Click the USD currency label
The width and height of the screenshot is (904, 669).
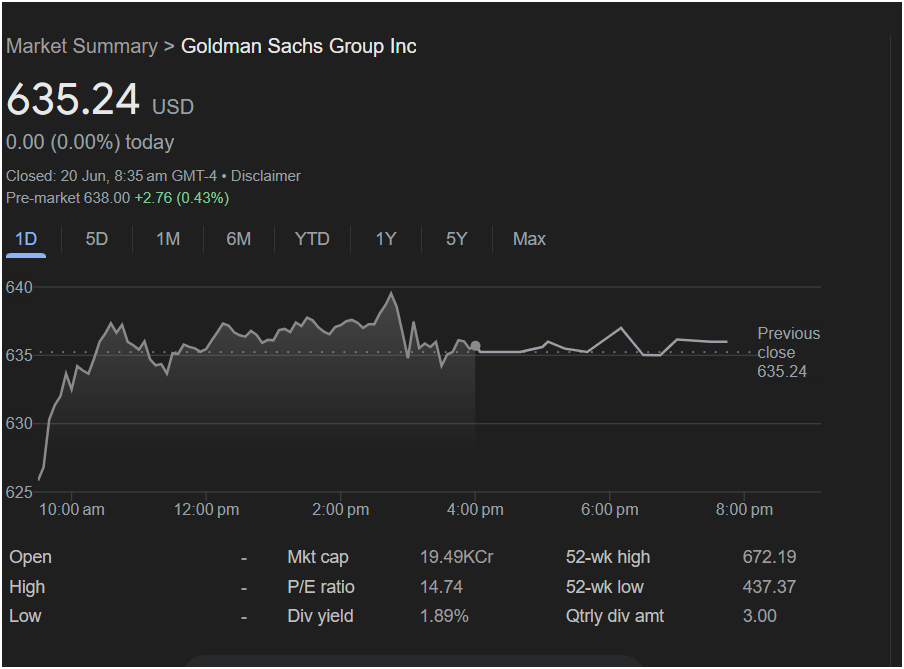tap(173, 107)
